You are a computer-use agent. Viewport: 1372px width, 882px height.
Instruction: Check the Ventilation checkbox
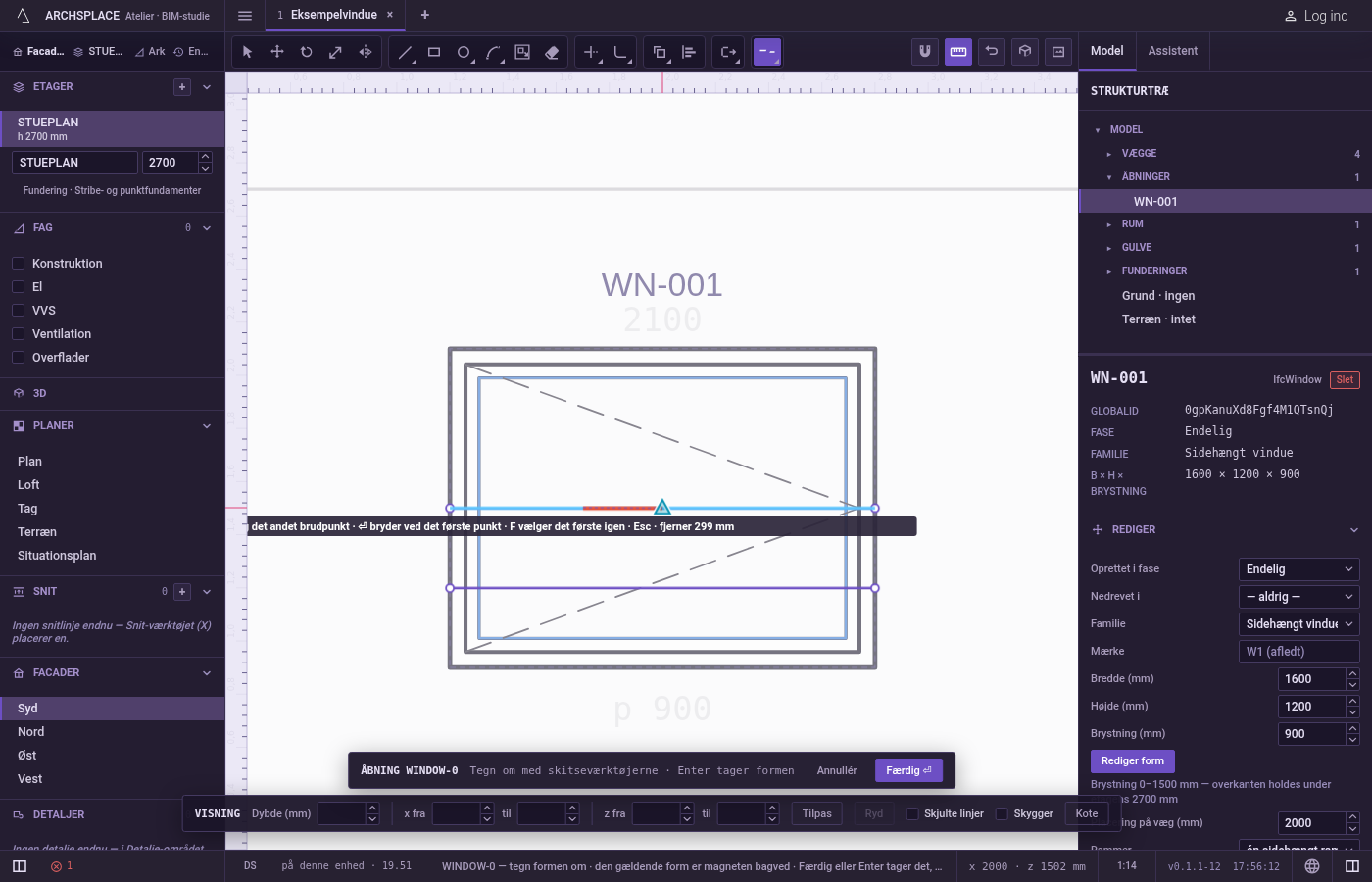[18, 334]
